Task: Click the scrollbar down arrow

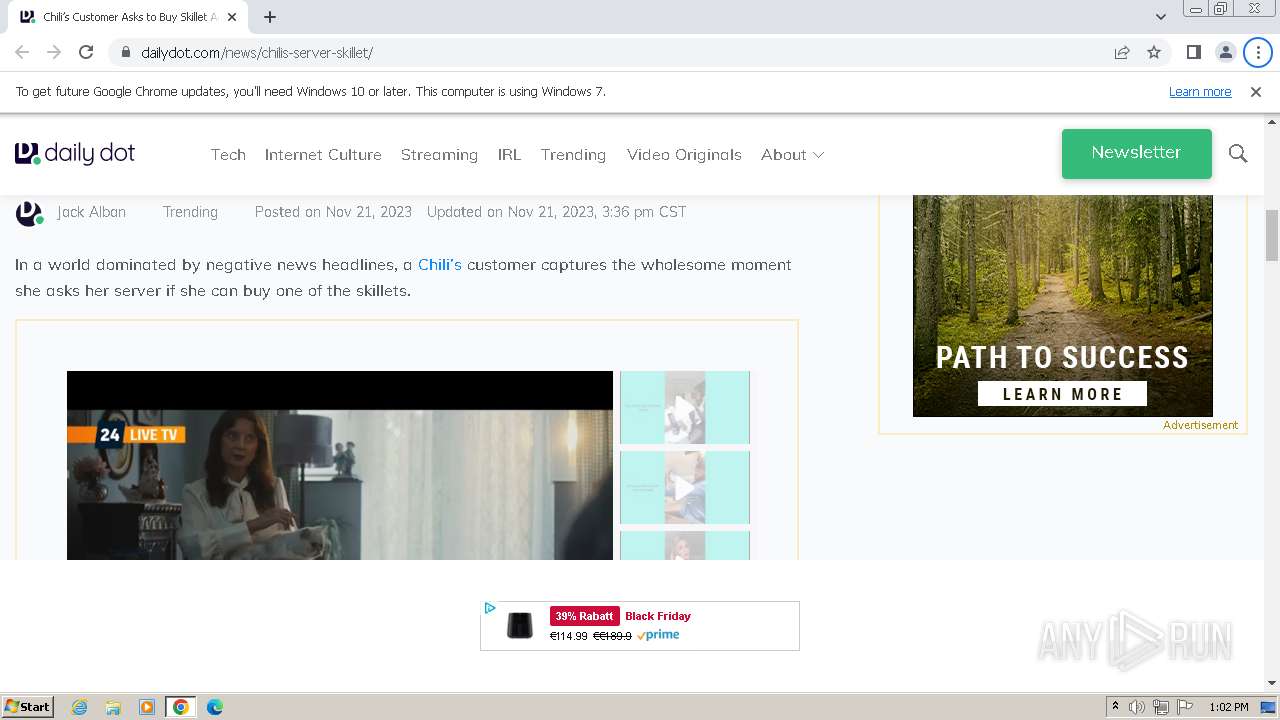Action: pyautogui.click(x=1272, y=683)
